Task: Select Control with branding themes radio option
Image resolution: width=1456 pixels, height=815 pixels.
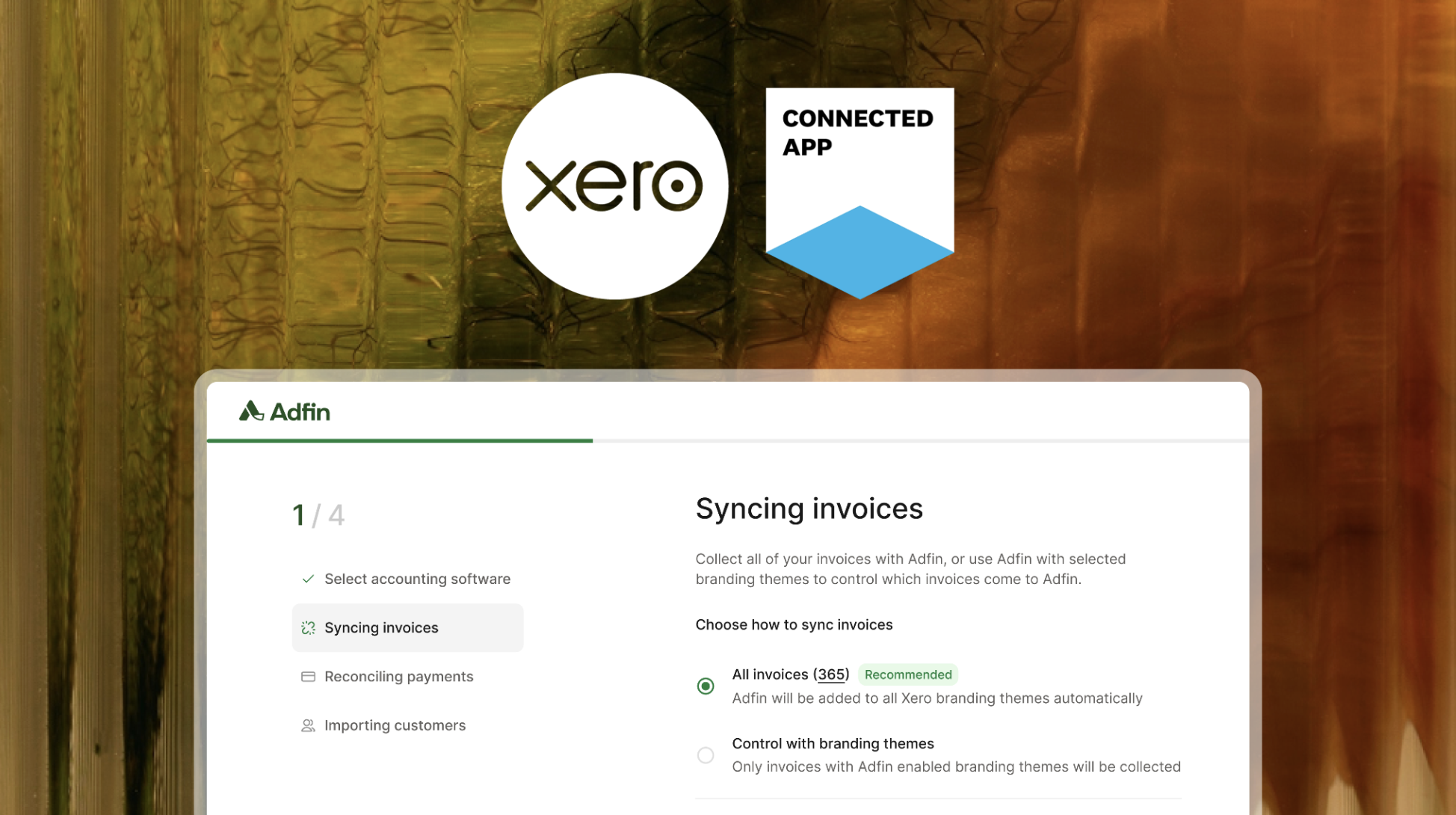Action: click(x=706, y=755)
